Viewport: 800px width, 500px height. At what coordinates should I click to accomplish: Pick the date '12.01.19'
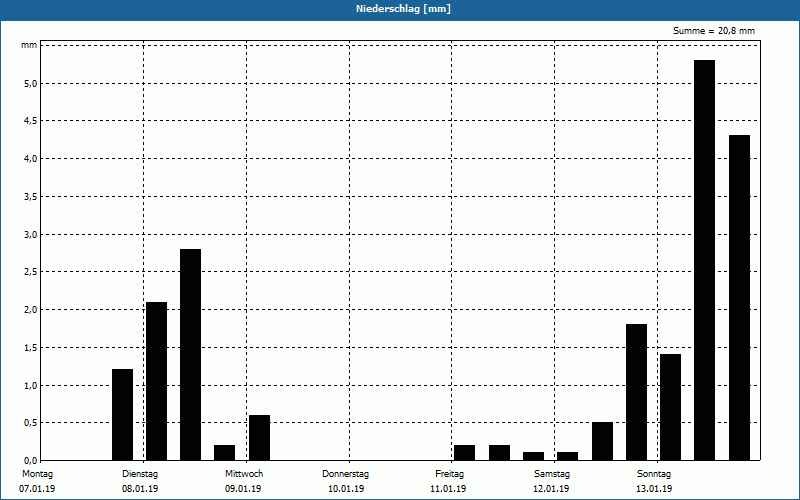click(551, 489)
